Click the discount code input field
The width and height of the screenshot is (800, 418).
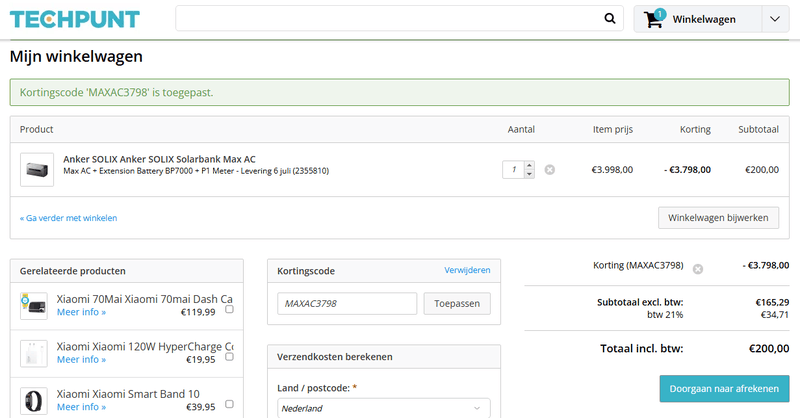pyautogui.click(x=347, y=303)
